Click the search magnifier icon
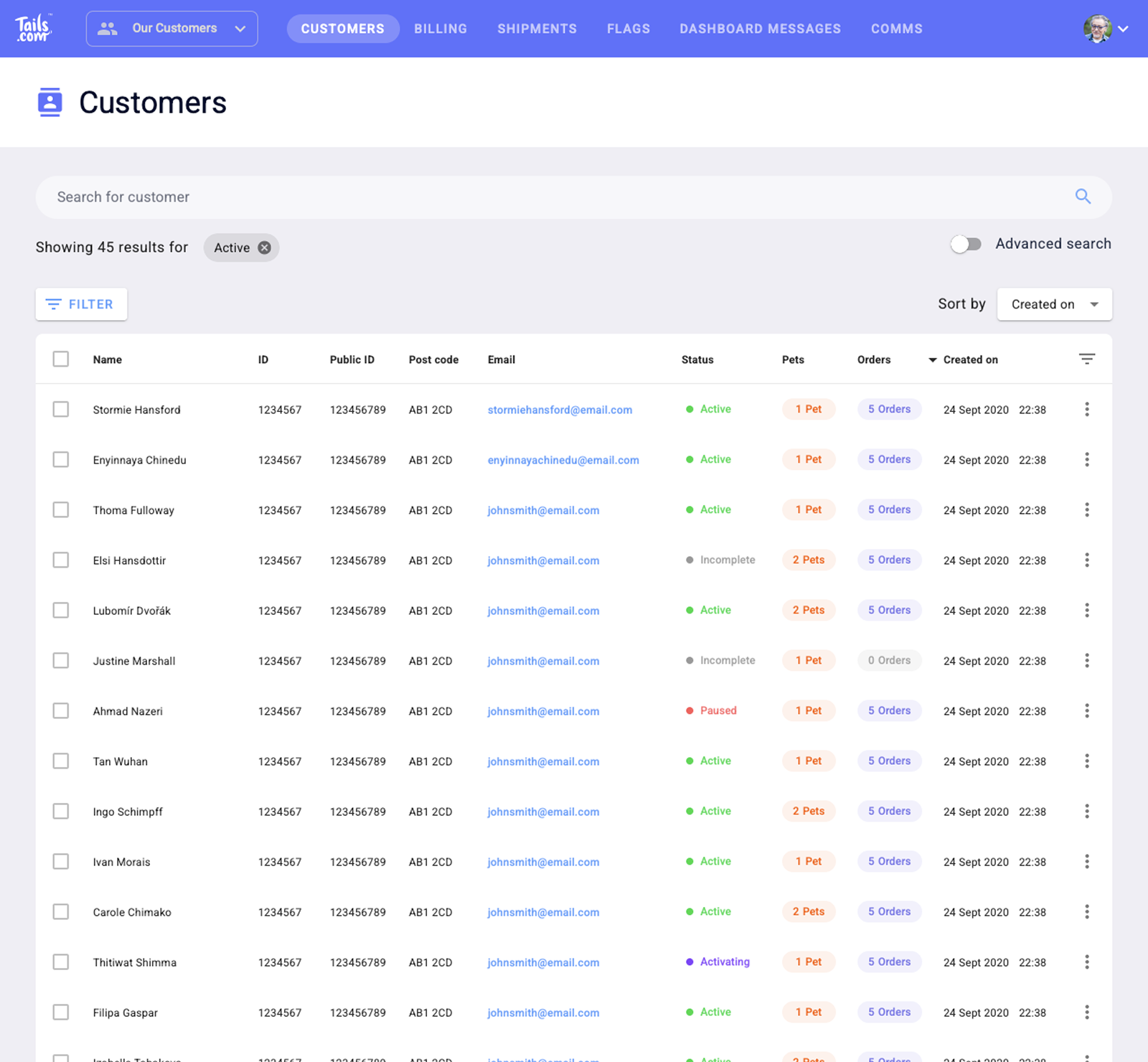Image resolution: width=1148 pixels, height=1062 pixels. coord(1083,197)
